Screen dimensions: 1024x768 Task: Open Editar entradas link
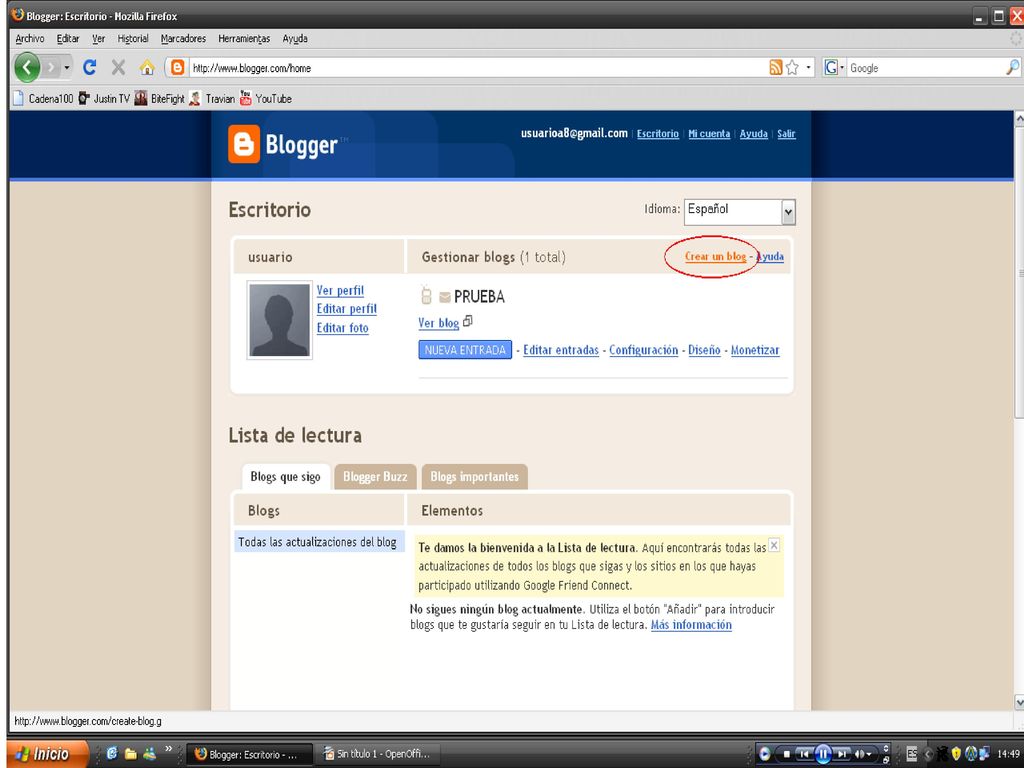click(561, 350)
